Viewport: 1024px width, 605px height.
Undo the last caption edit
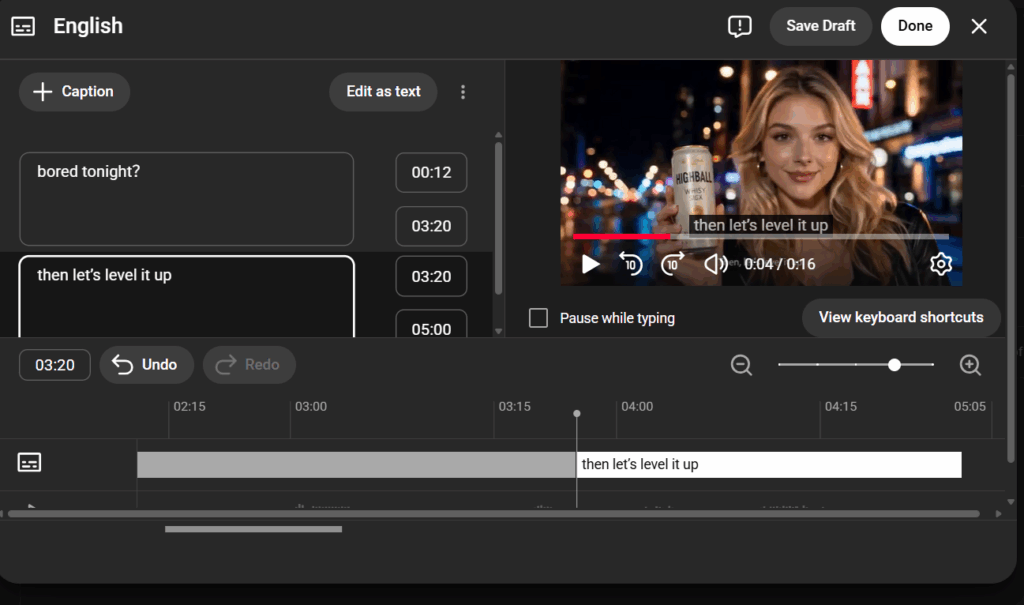coord(146,365)
